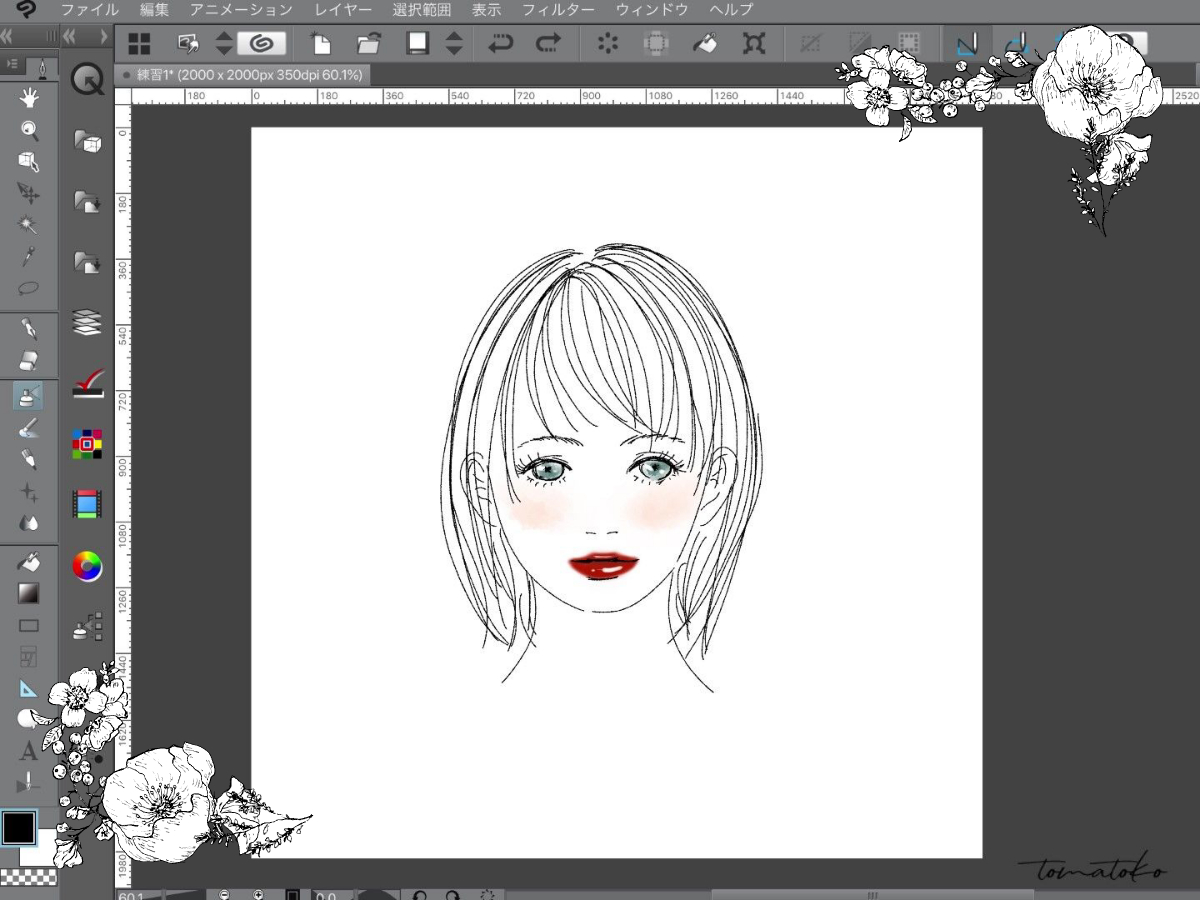Click the 60.1 zoom value field

point(129,896)
